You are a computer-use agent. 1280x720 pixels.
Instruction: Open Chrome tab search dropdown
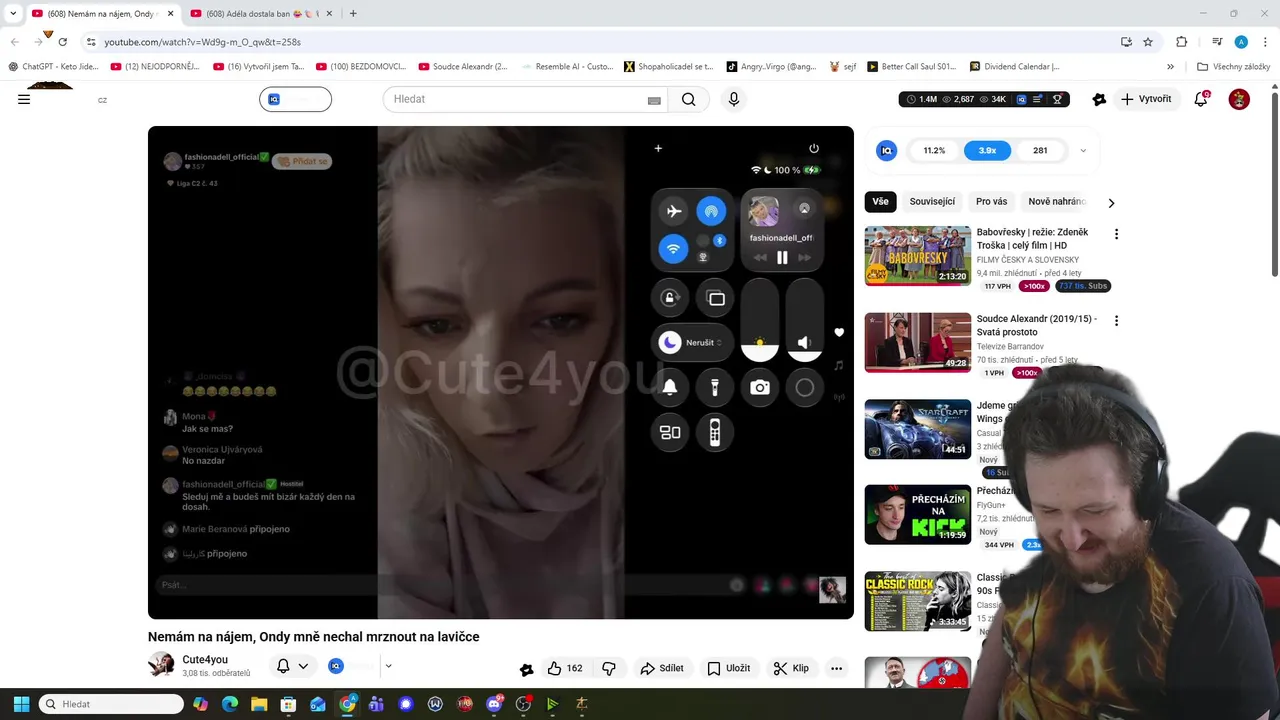pyautogui.click(x=13, y=13)
